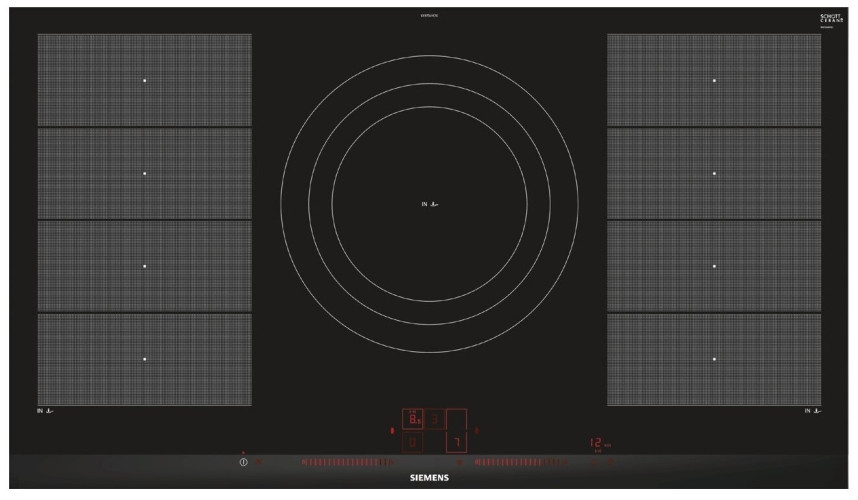Tap the second left cooking zone dot
858x500 pixels.
pos(144,173)
